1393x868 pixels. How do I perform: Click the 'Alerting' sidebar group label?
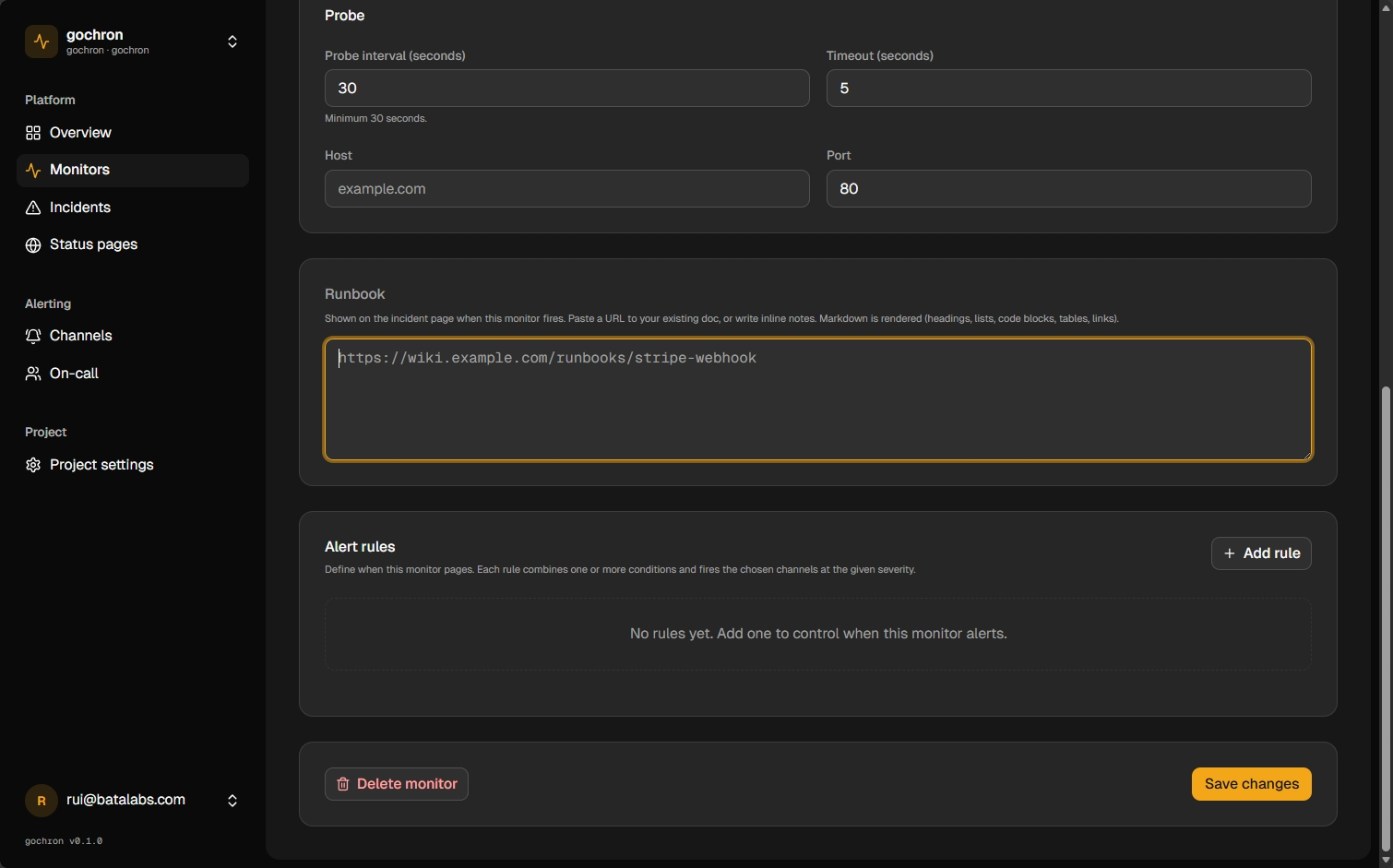pyautogui.click(x=48, y=303)
